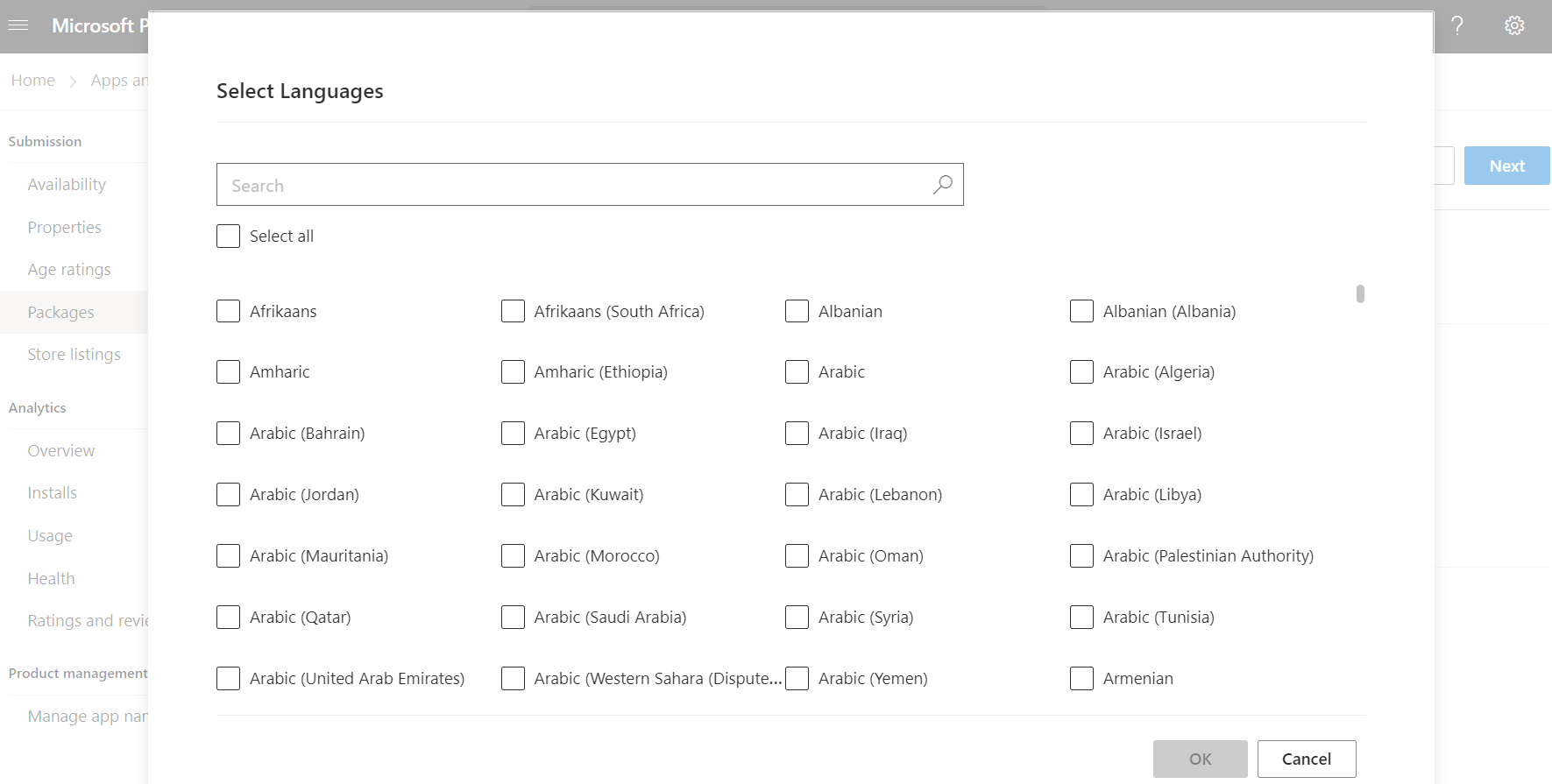The height and width of the screenshot is (784, 1552).
Task: Click the breadcrumb chevron after Home
Action: tap(73, 81)
